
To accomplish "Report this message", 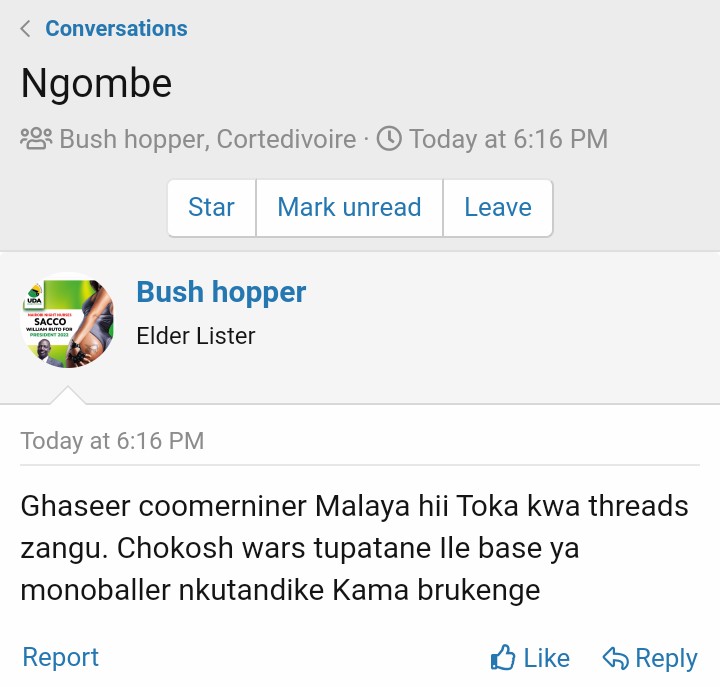I will tap(61, 657).
